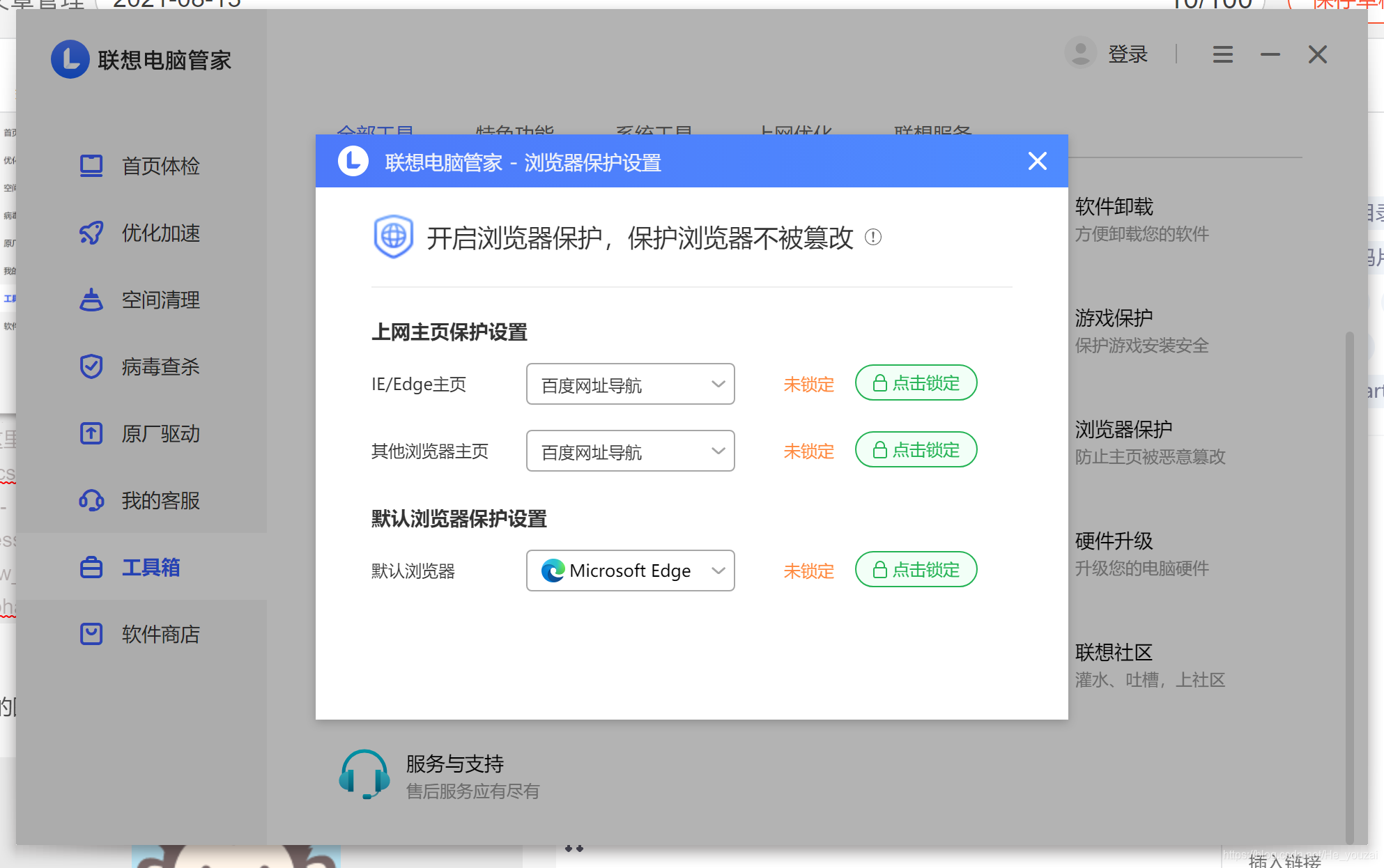This screenshot has height=868, width=1384.
Task: Click the Microsoft Edge icon in dropdown
Action: [x=553, y=571]
